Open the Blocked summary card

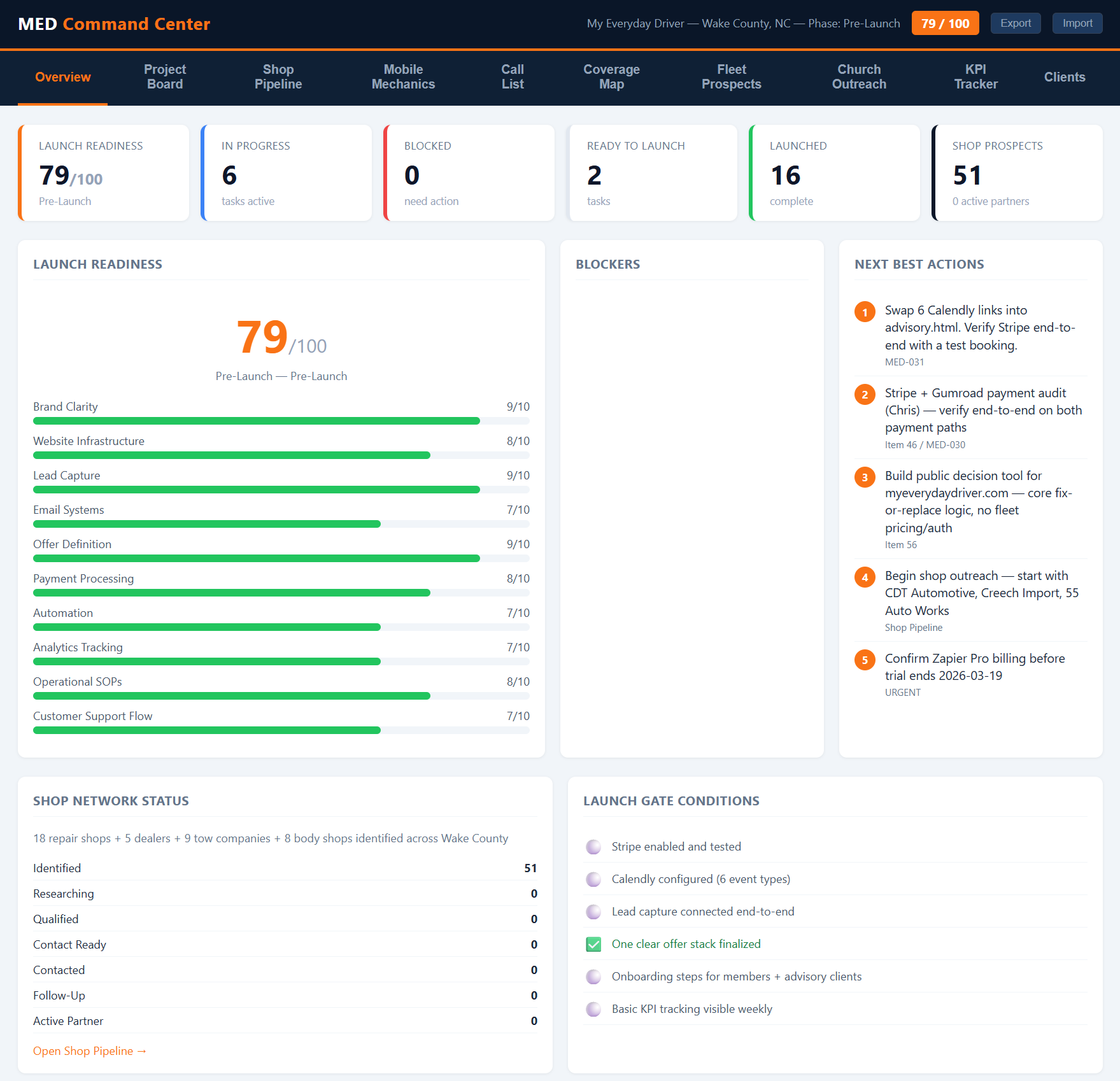(469, 173)
